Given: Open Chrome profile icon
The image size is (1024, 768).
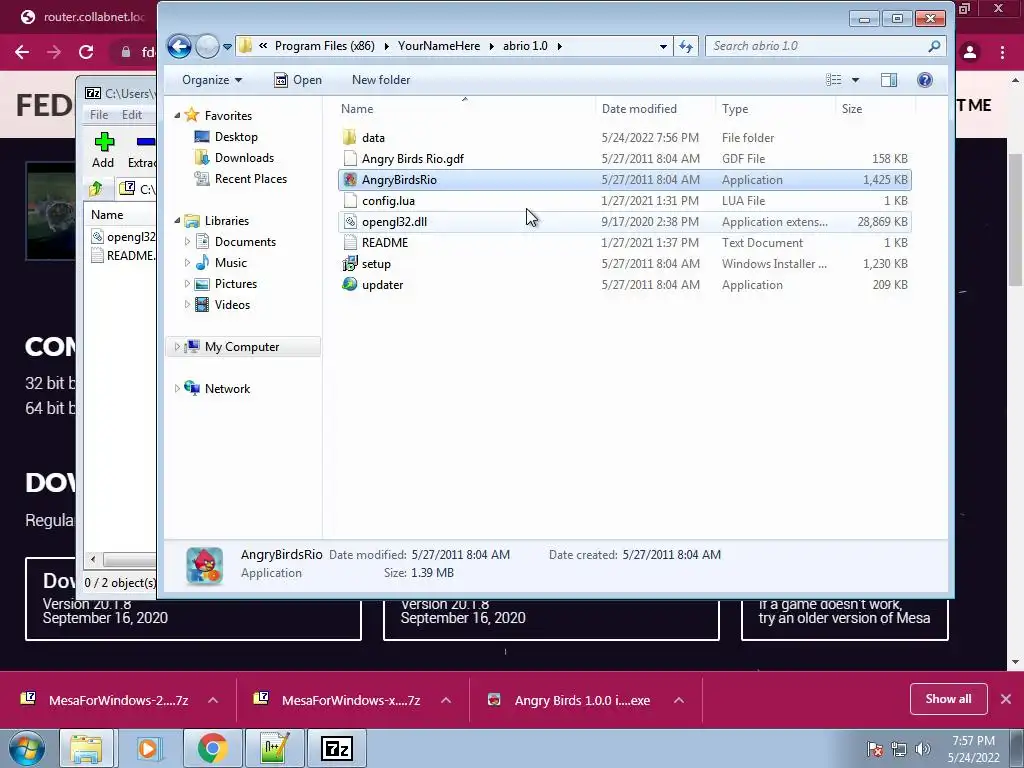Looking at the screenshot, I should [x=970, y=52].
